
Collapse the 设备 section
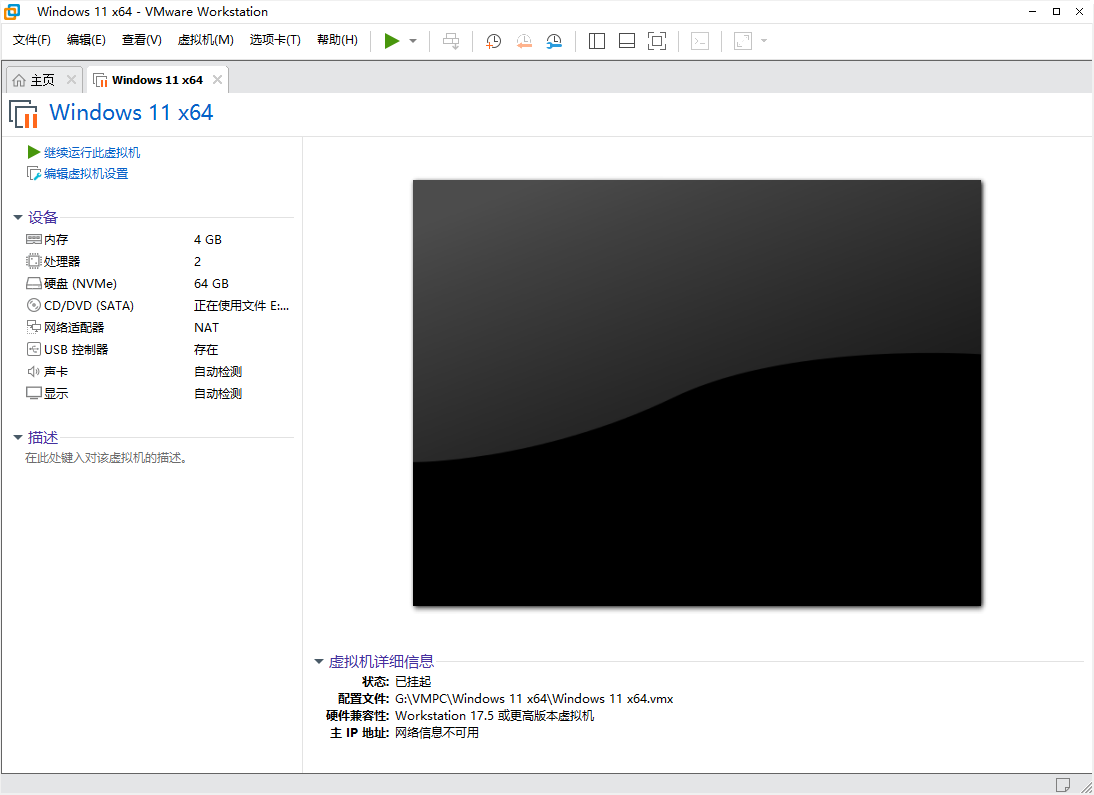coord(18,218)
